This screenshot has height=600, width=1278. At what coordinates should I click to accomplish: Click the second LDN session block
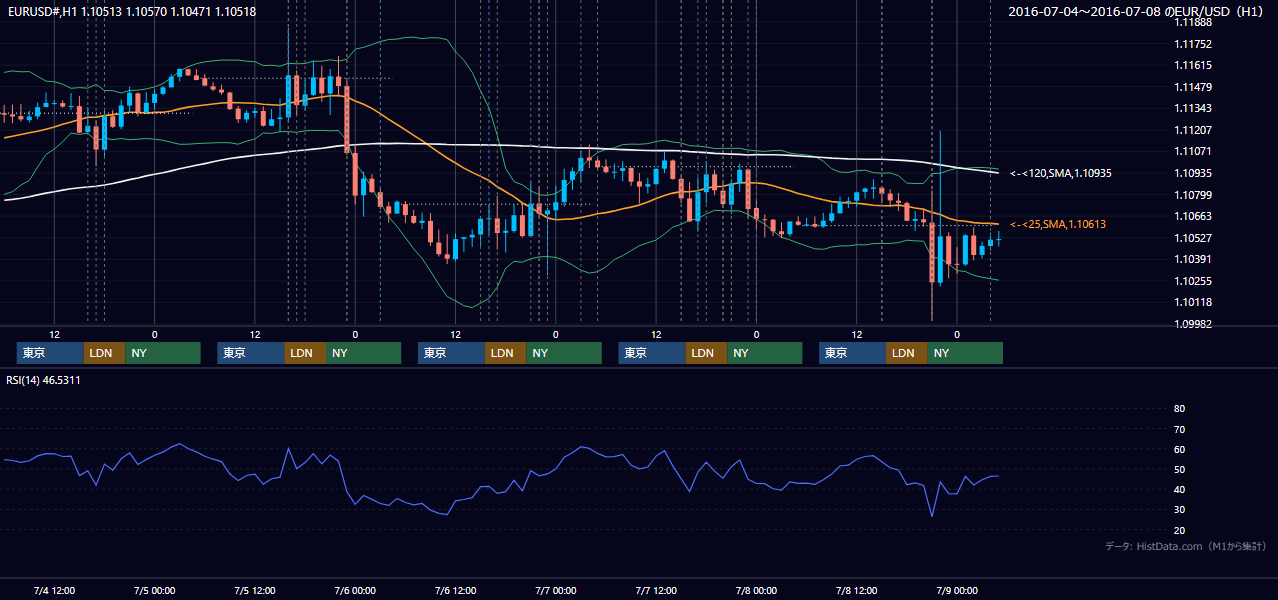coord(305,353)
